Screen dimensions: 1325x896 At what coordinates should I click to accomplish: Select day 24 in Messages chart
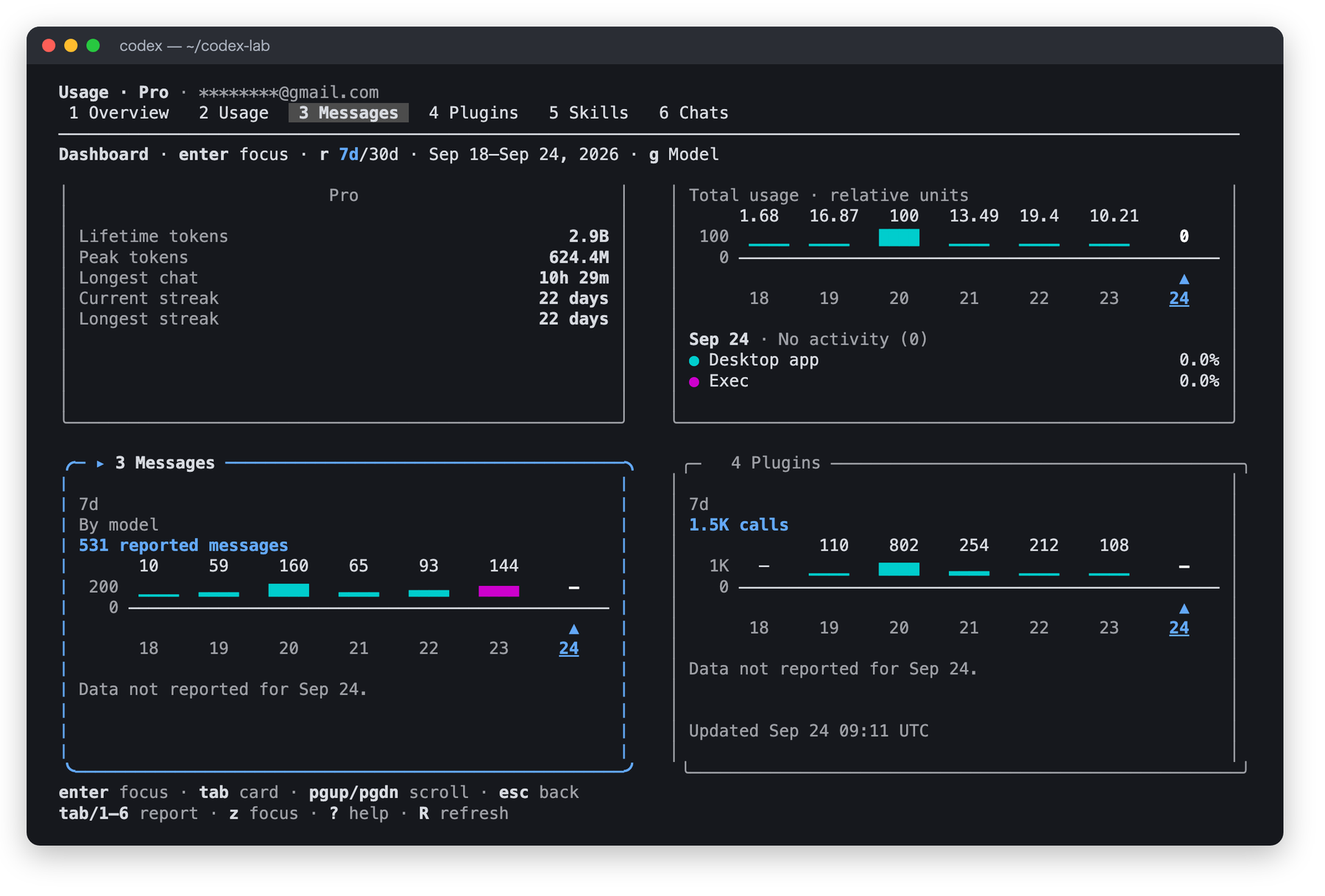click(x=569, y=649)
